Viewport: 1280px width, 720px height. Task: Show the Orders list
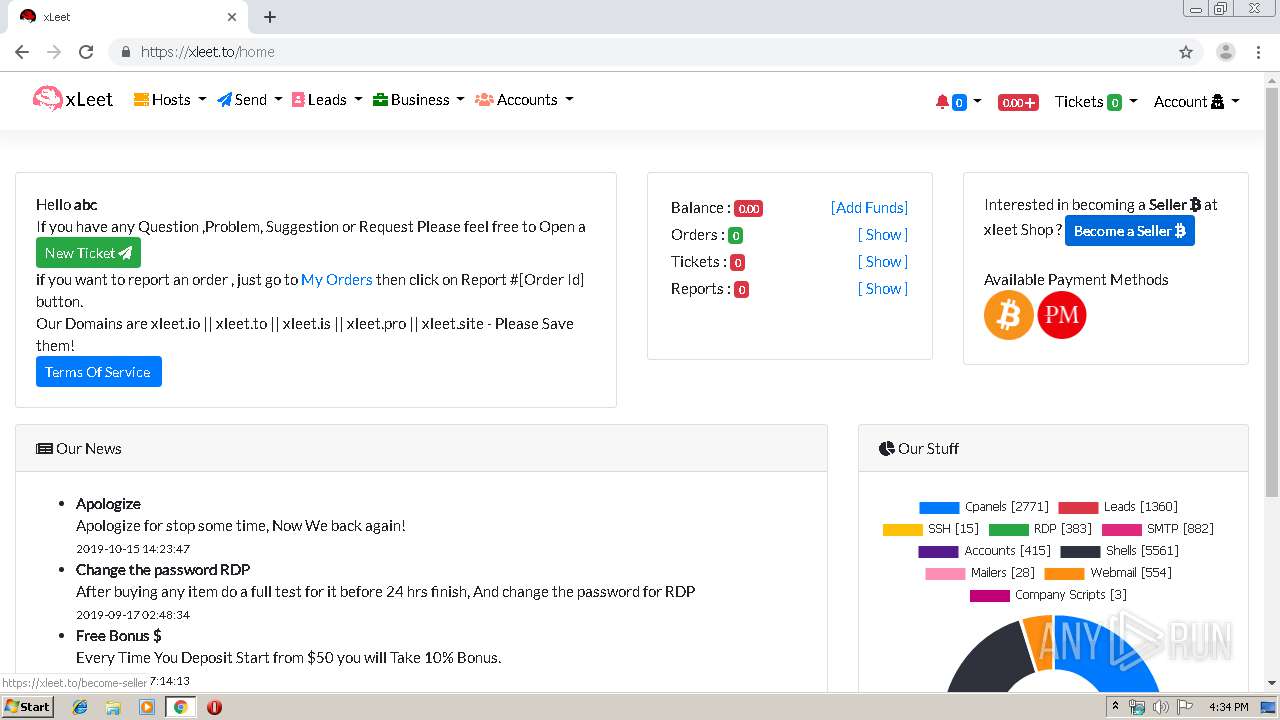(883, 235)
